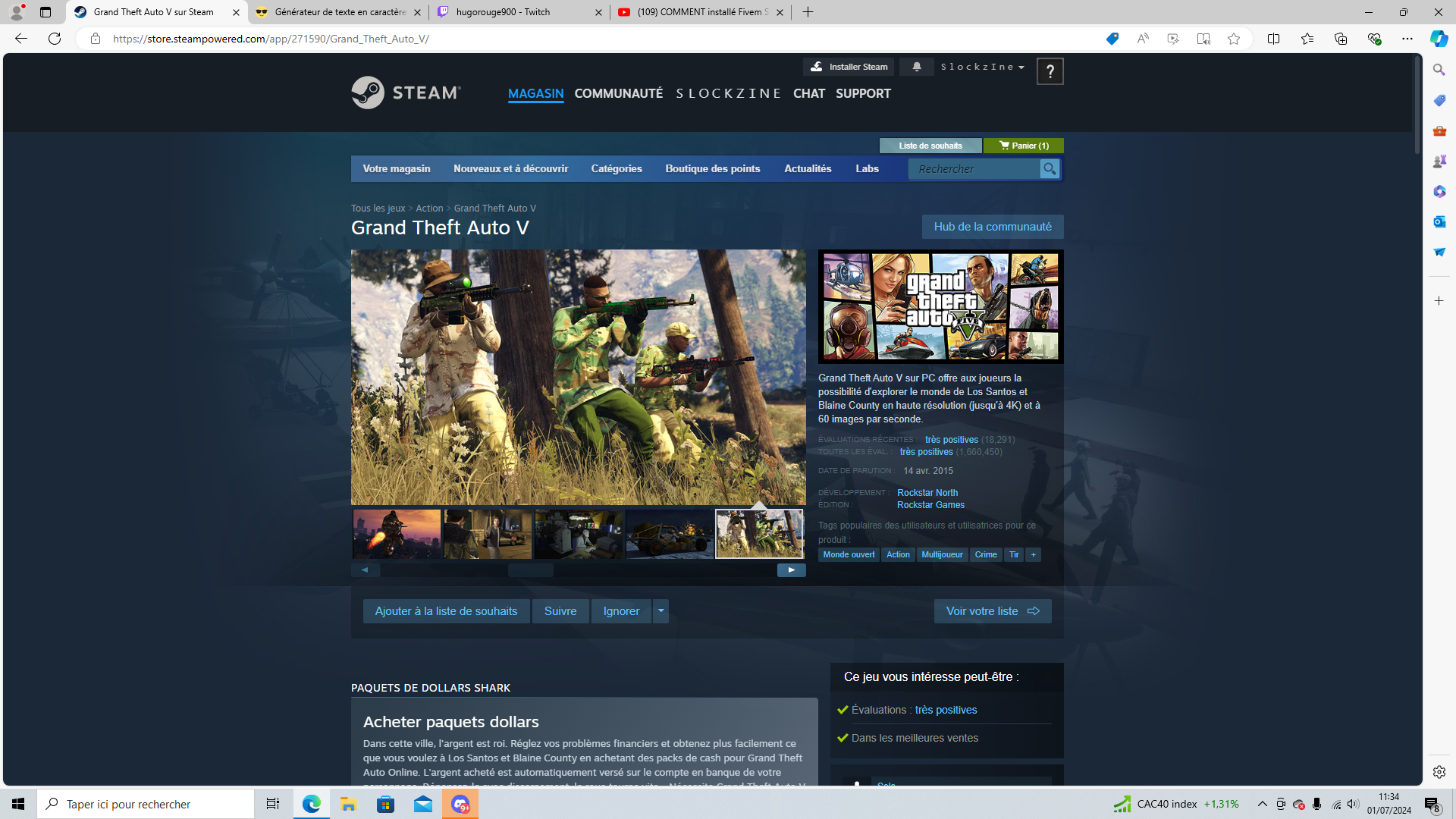Open the Edge Settings and more menu
Viewport: 1456px width, 819px height.
pos(1407,39)
